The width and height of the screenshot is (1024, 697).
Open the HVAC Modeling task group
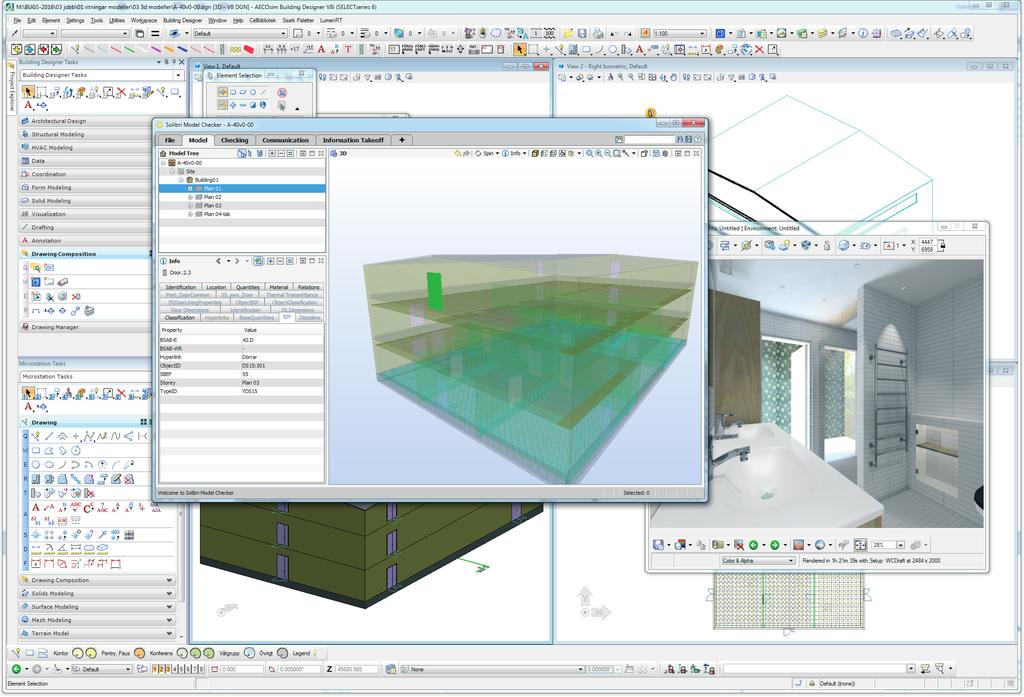pos(86,148)
